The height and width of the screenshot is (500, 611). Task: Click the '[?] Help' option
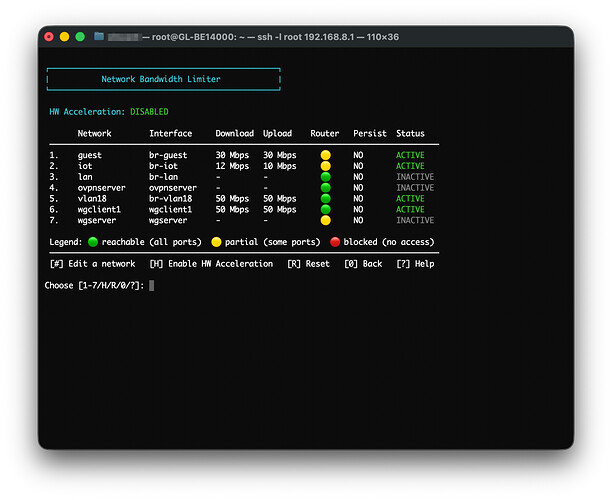[x=415, y=264]
